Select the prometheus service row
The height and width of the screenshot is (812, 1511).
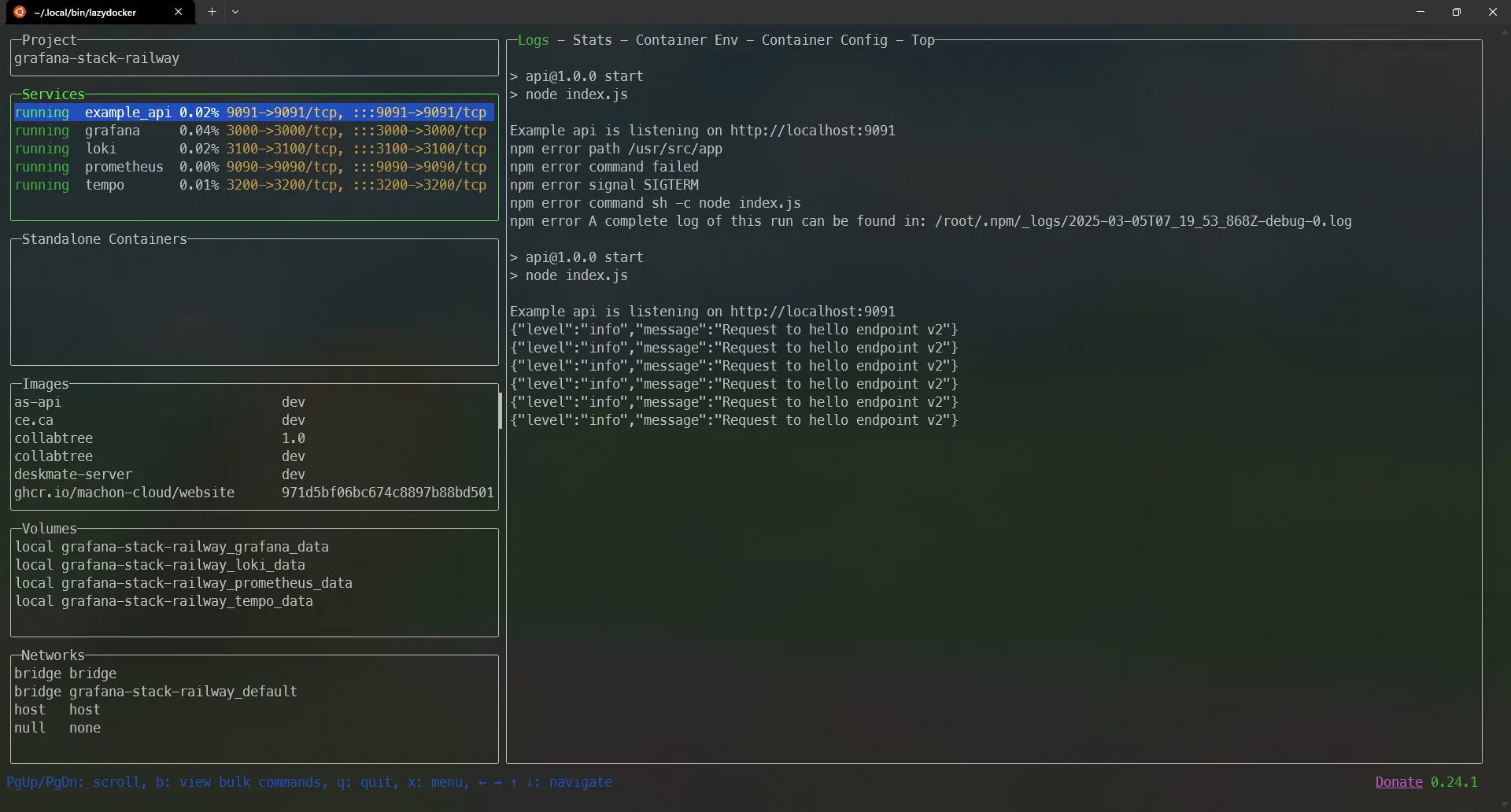coord(253,167)
